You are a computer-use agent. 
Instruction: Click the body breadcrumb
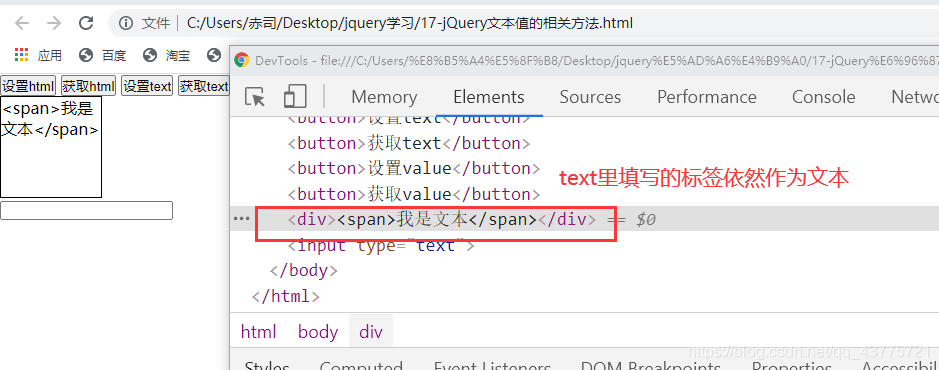tap(318, 332)
